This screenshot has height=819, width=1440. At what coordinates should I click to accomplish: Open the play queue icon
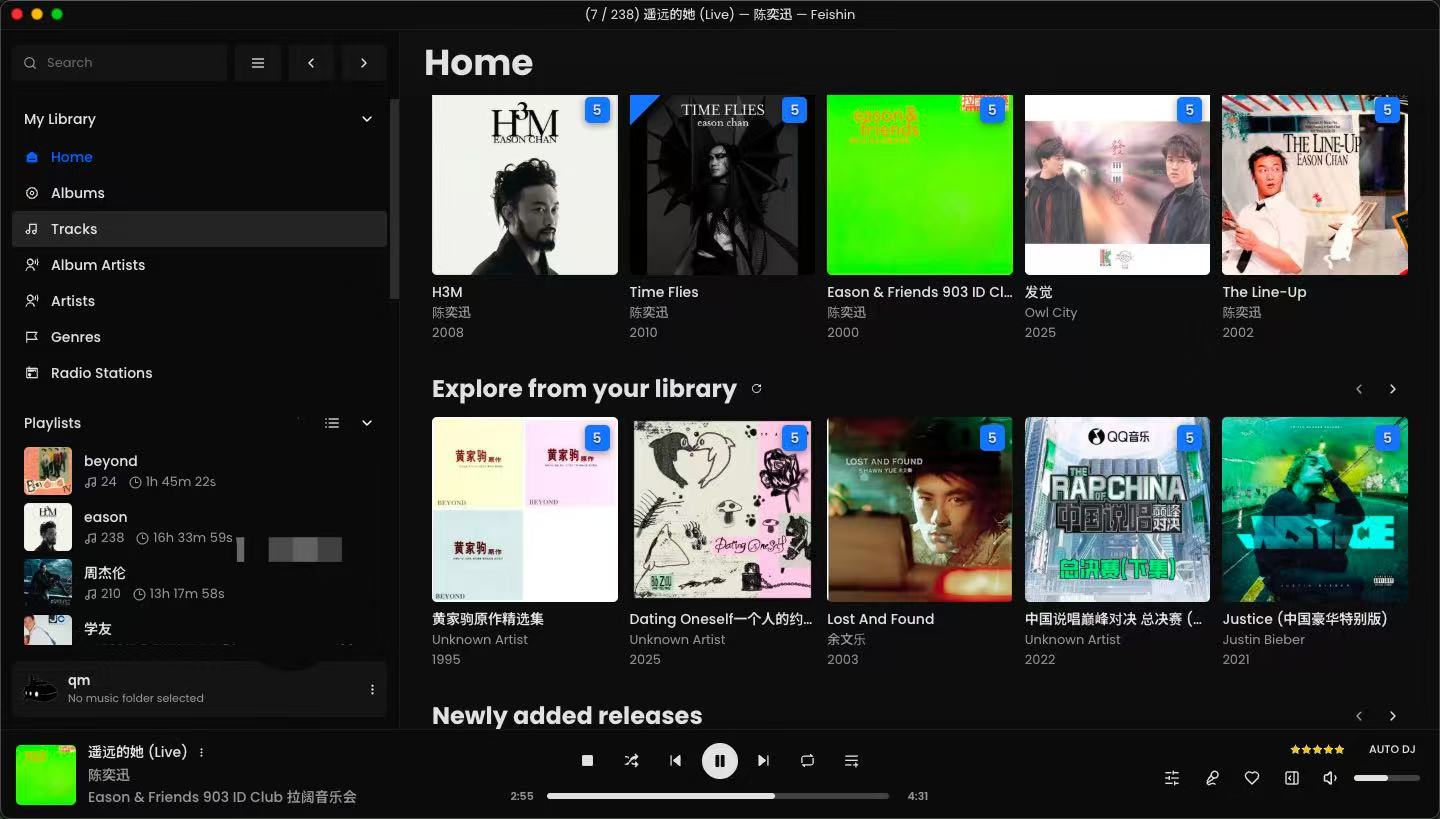click(x=852, y=761)
